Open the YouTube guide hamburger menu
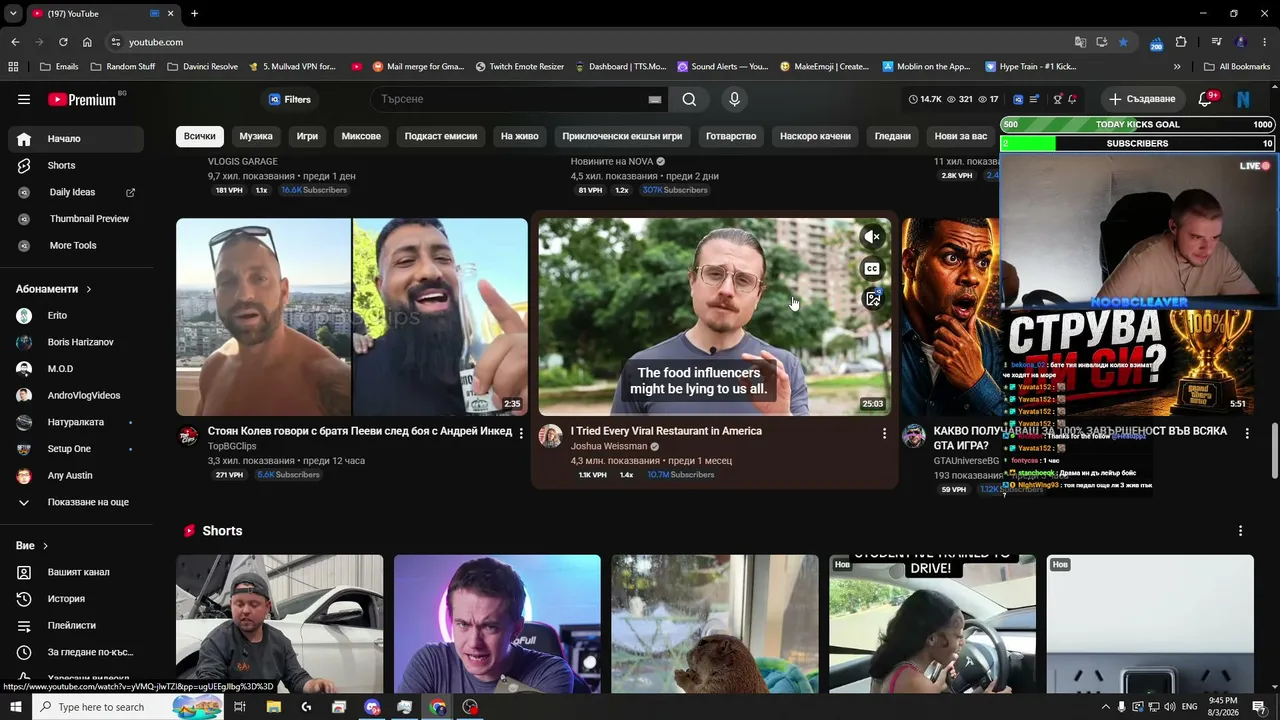This screenshot has height=720, width=1280. tap(24, 99)
